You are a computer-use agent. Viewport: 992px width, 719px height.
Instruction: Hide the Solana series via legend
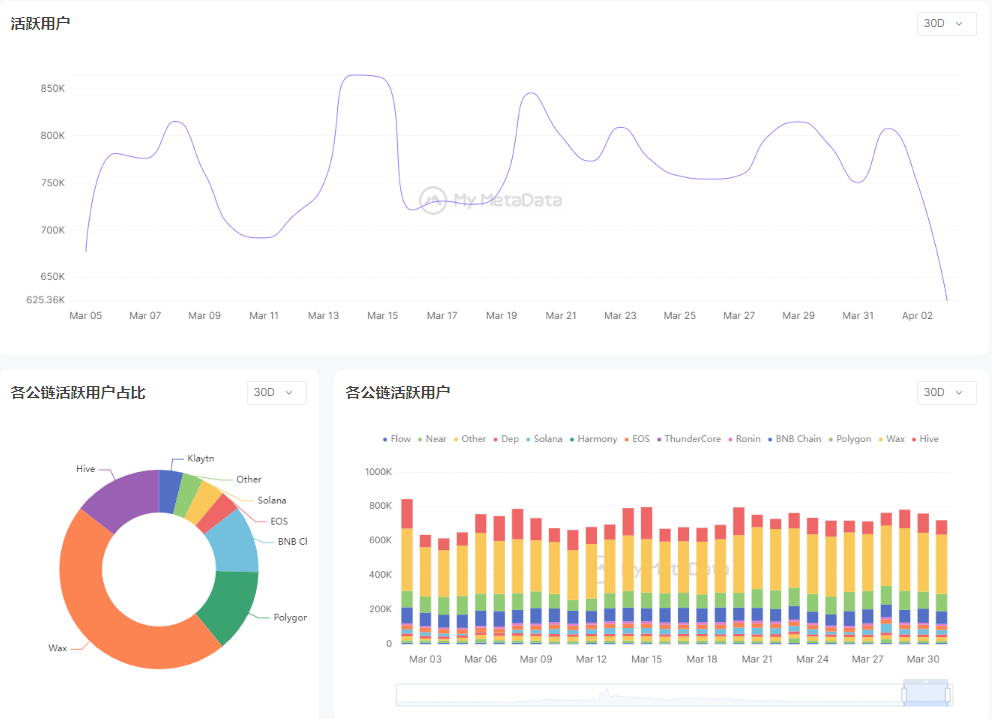pos(542,439)
